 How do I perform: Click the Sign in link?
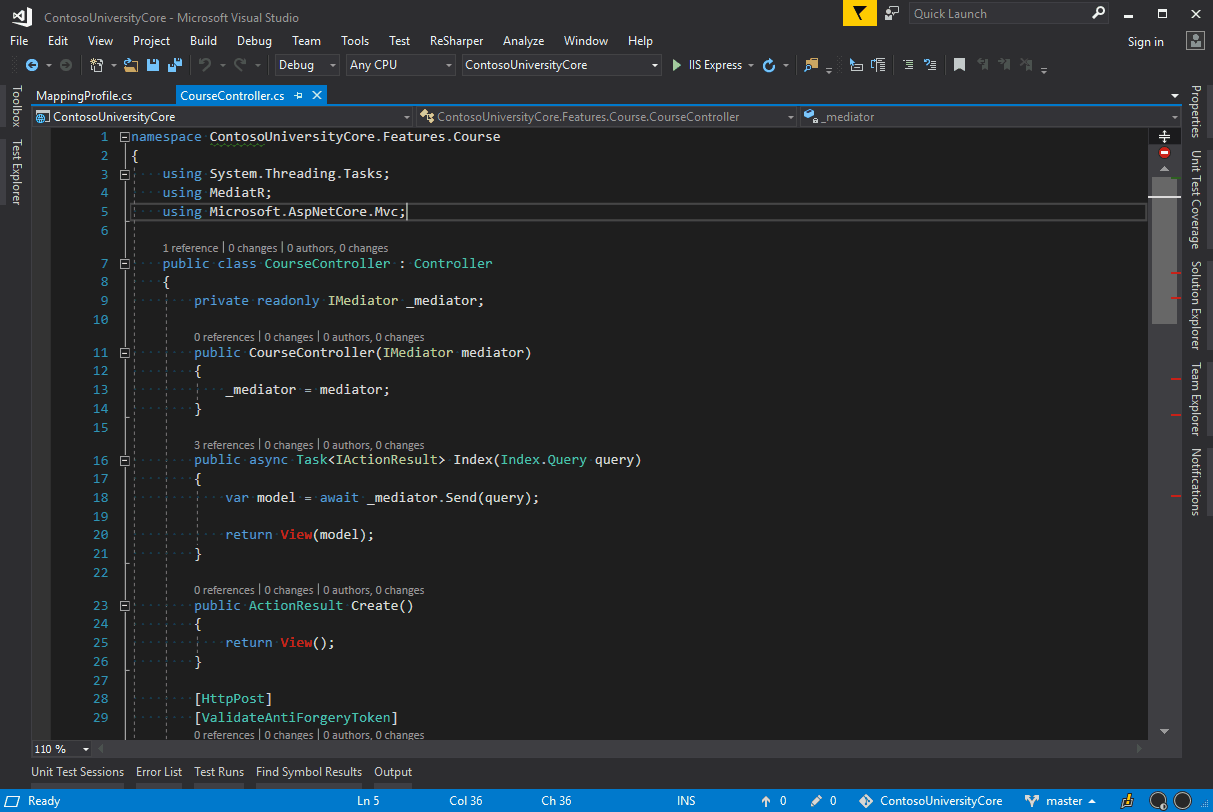pos(1146,42)
